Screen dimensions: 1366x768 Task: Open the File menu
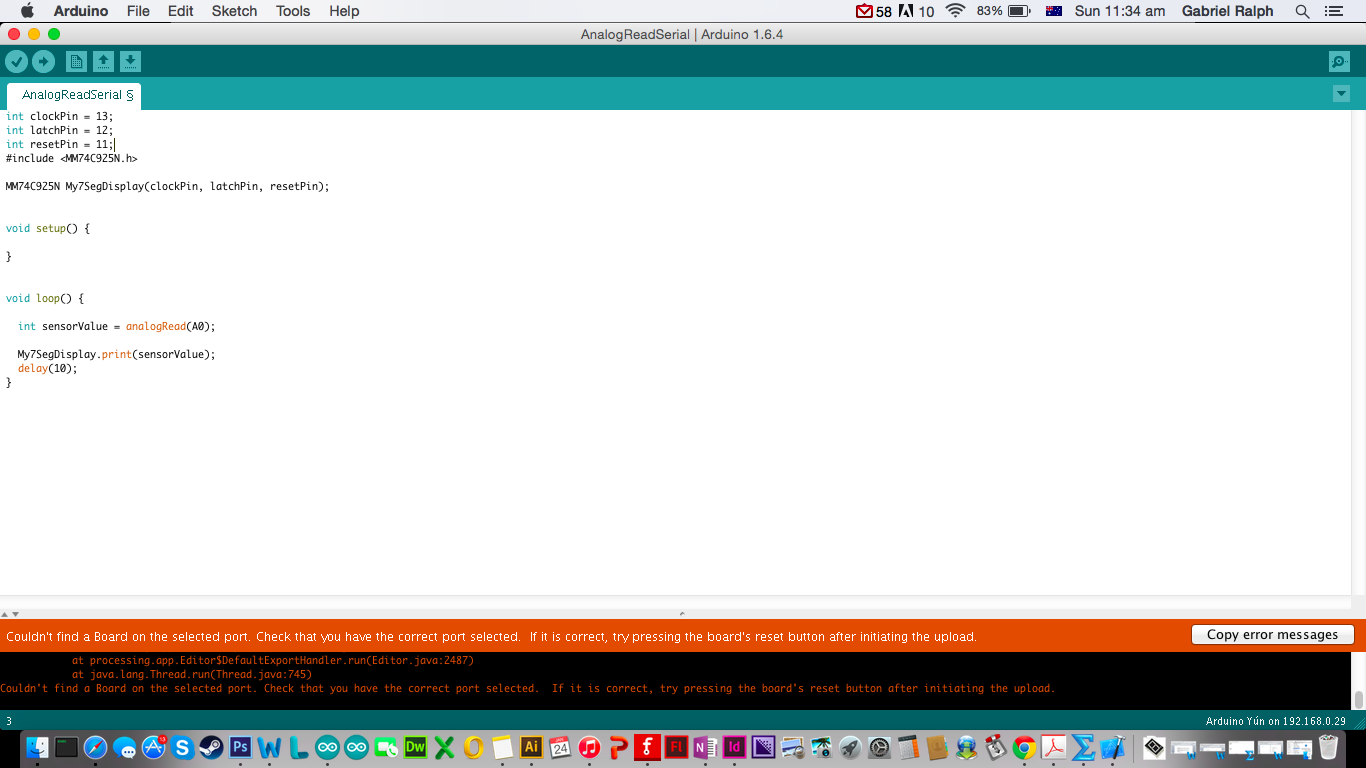[x=138, y=11]
